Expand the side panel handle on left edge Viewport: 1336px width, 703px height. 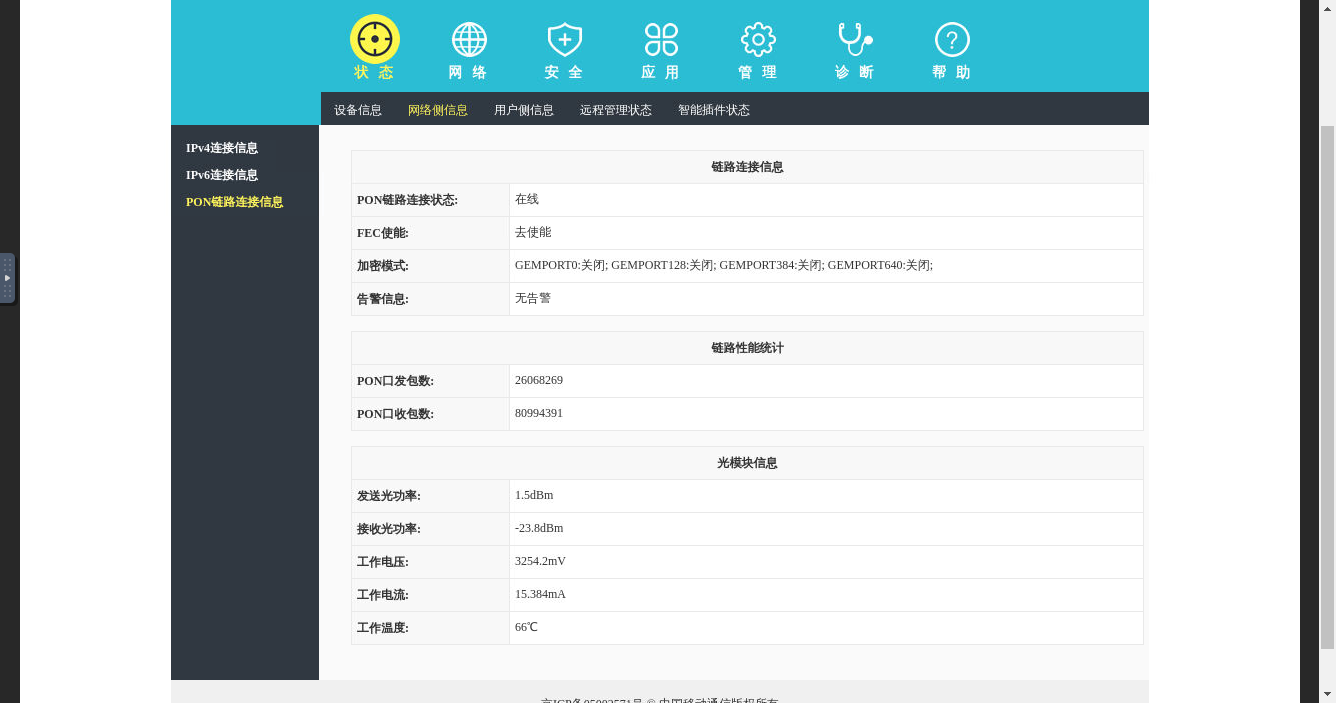pyautogui.click(x=7, y=278)
